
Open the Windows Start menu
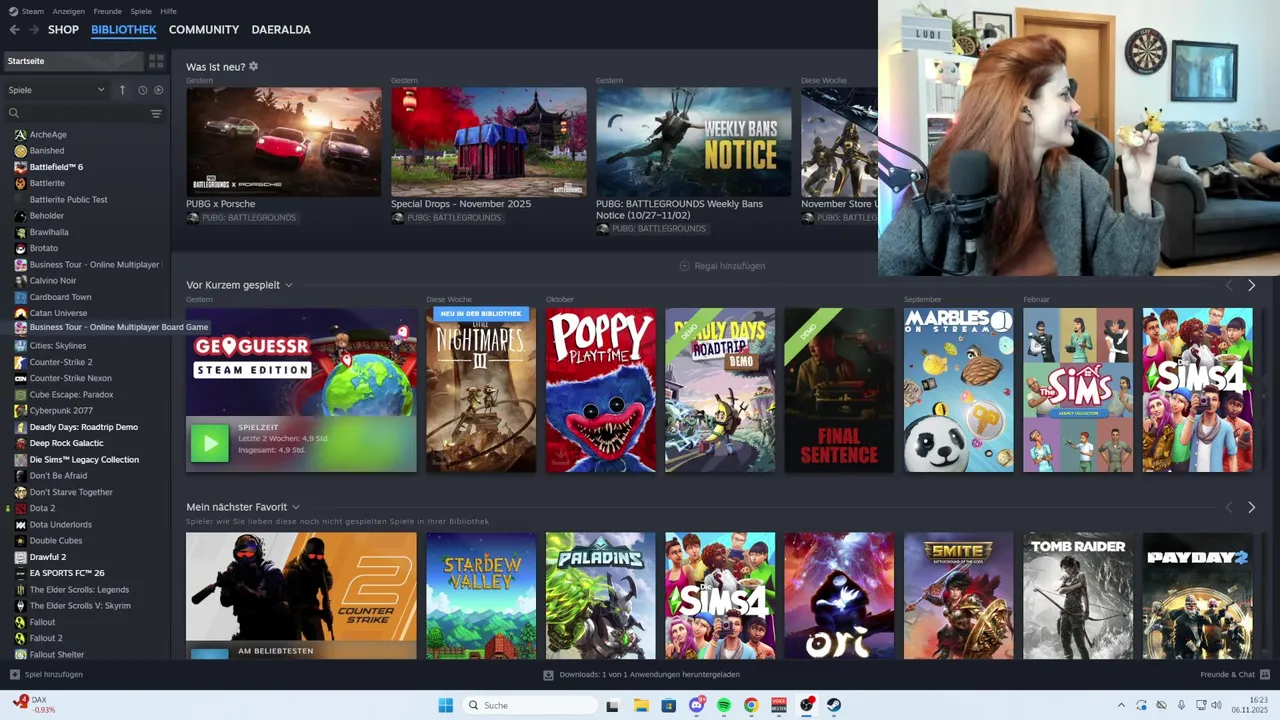[446, 705]
